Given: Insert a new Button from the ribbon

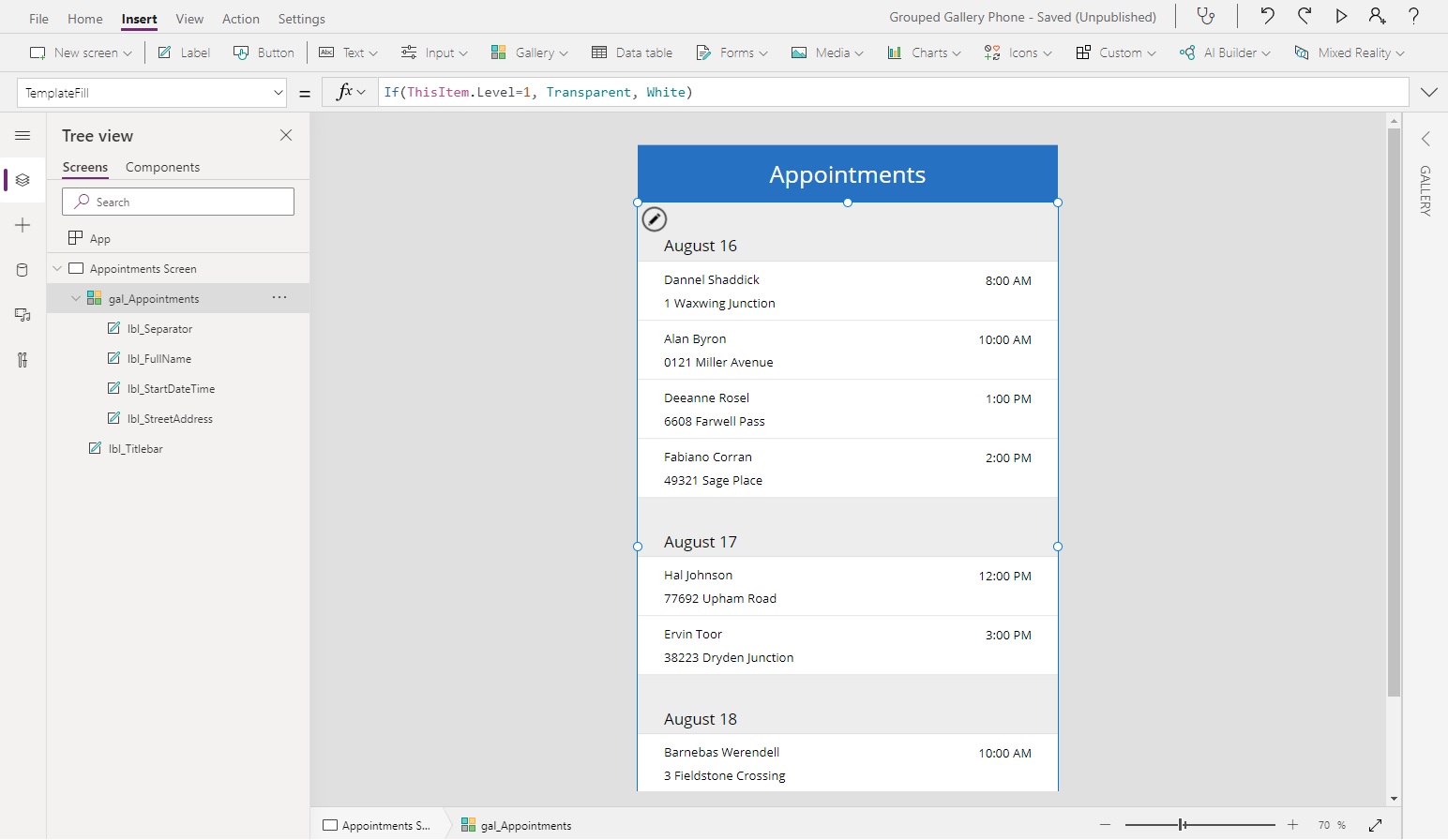Looking at the screenshot, I should (264, 52).
